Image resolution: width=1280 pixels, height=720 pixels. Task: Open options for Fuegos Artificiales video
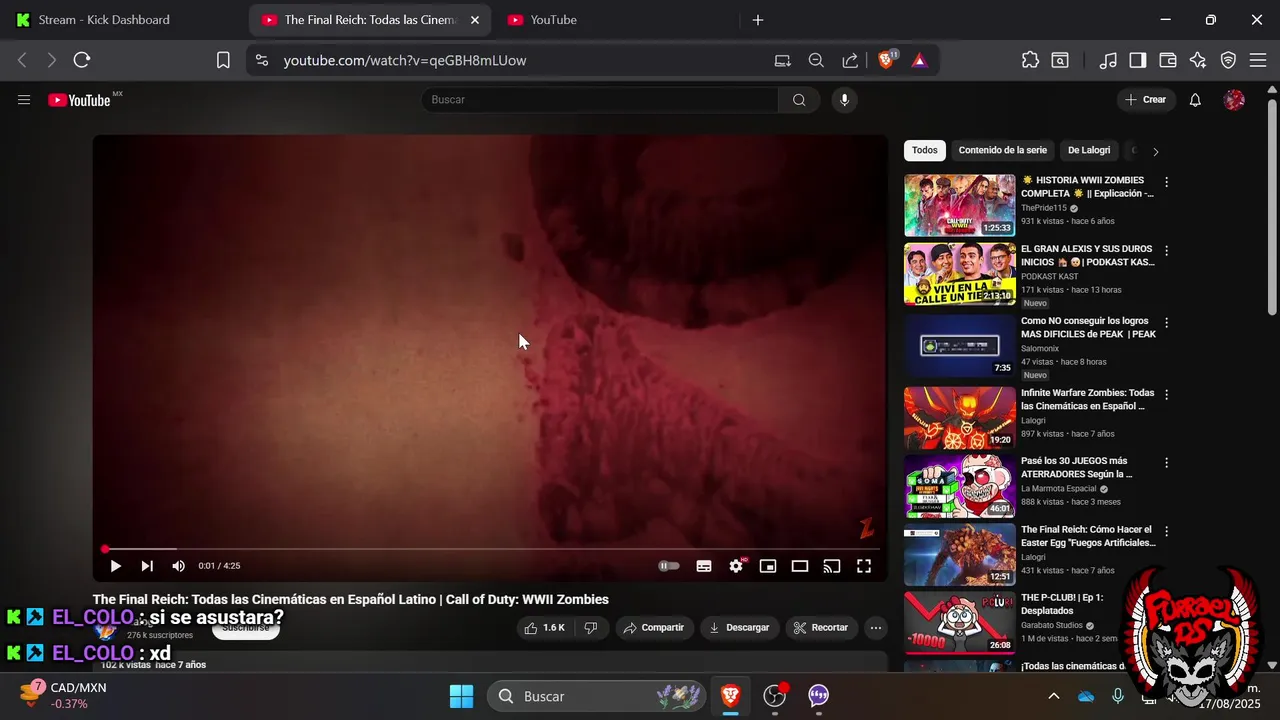click(x=1166, y=531)
